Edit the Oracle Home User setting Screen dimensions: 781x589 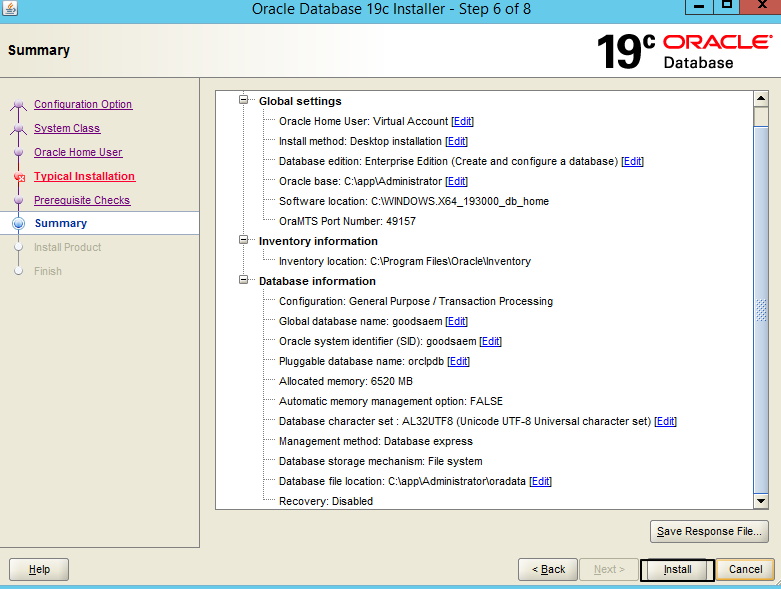tap(462, 121)
